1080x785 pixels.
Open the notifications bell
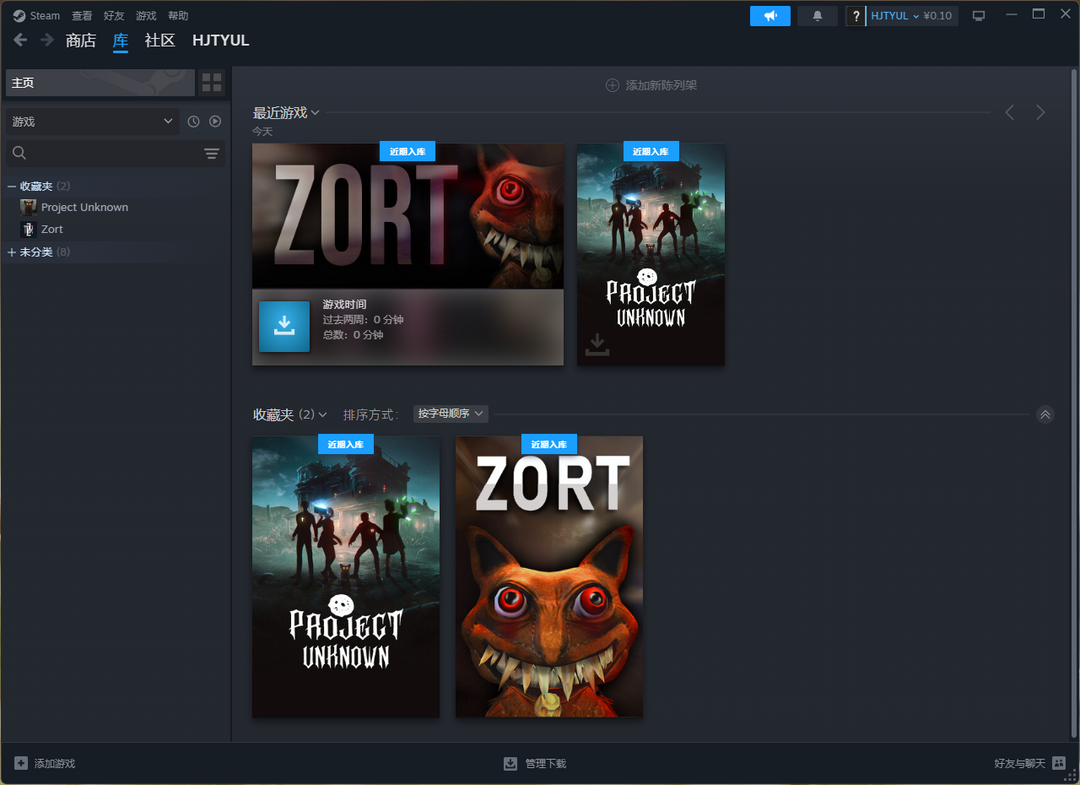click(818, 16)
